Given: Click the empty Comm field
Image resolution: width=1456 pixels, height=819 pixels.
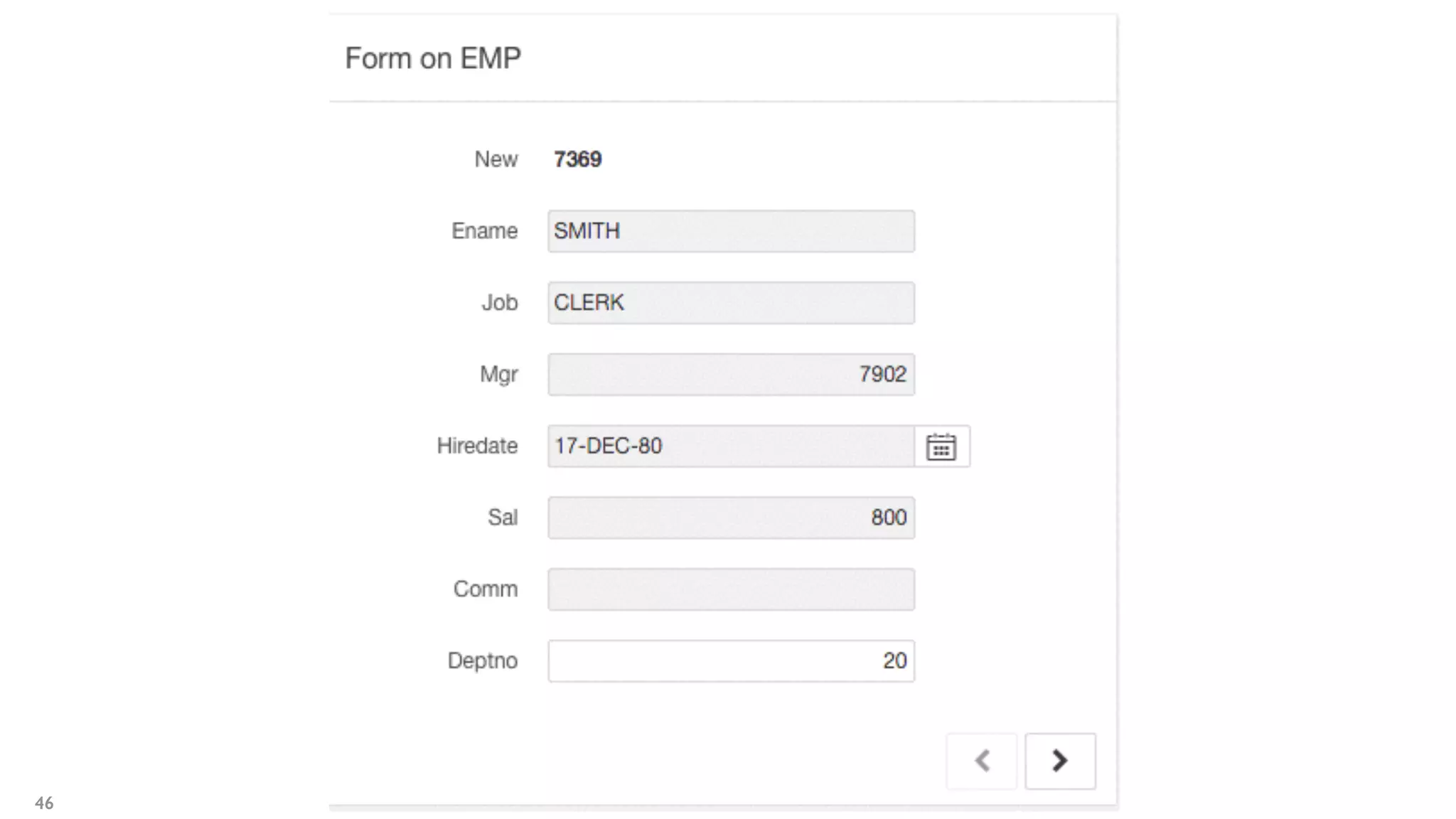Looking at the screenshot, I should (731, 589).
